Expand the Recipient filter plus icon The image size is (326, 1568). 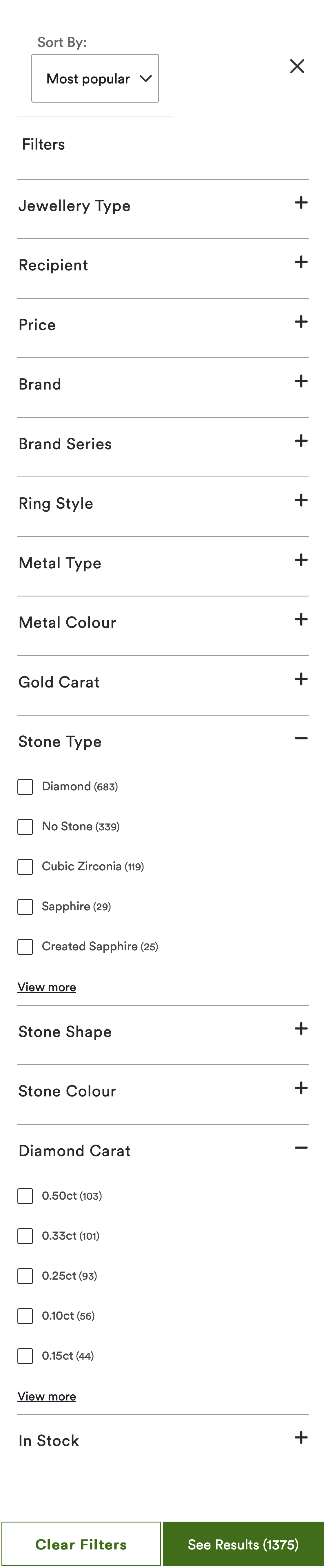pyautogui.click(x=301, y=262)
